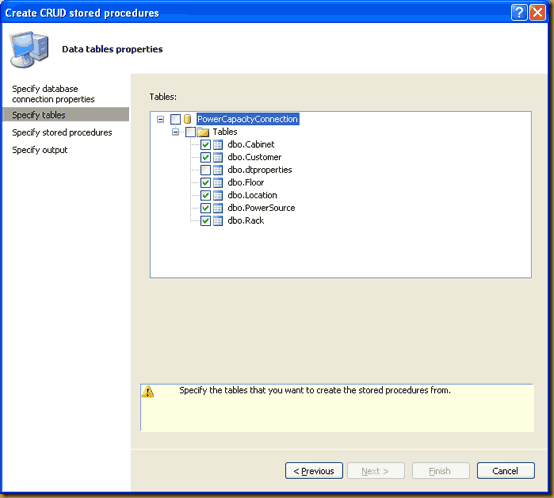Collapse the Tables folder node
The image size is (554, 498).
[175, 132]
